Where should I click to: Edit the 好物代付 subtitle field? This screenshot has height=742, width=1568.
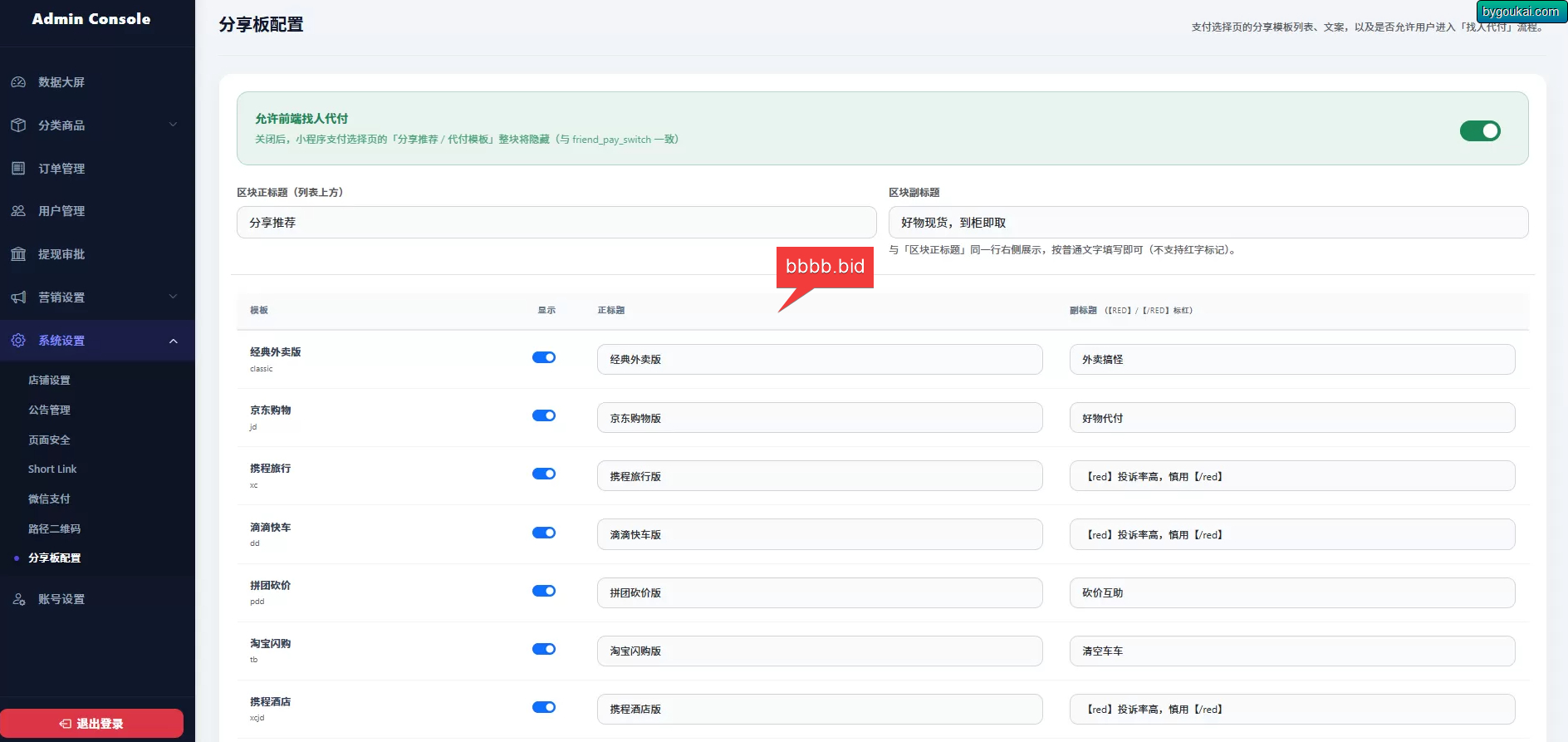coord(1292,418)
